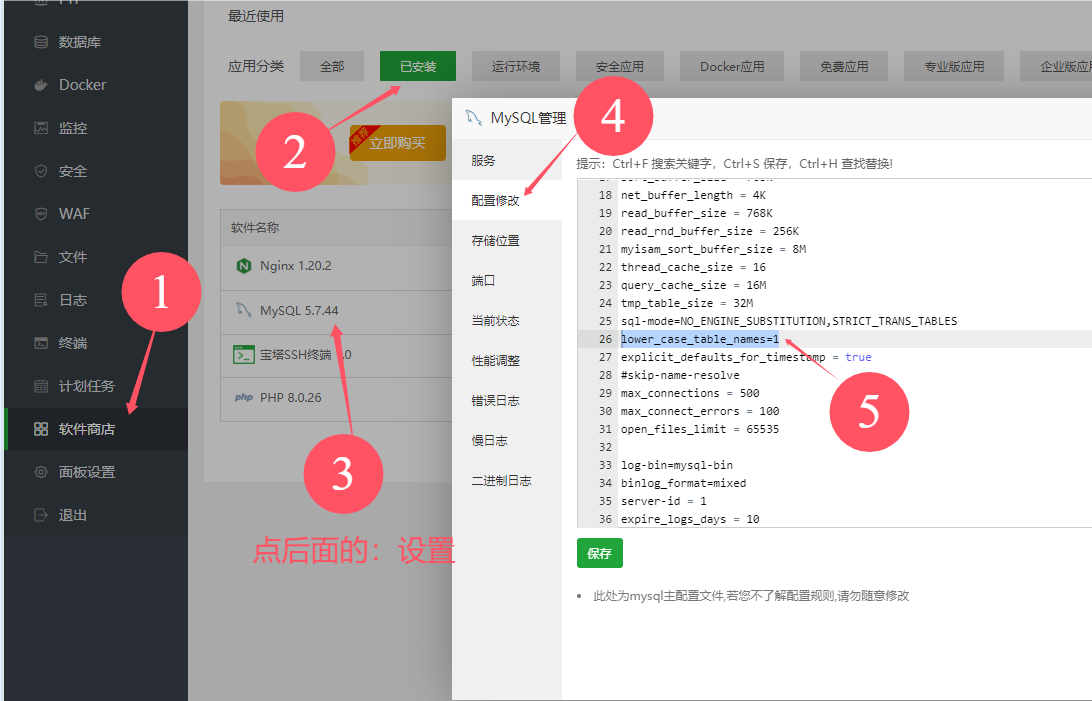Select the 专业版应用 category filter
Image resolution: width=1092 pixels, height=701 pixels.
pyautogui.click(x=954, y=66)
